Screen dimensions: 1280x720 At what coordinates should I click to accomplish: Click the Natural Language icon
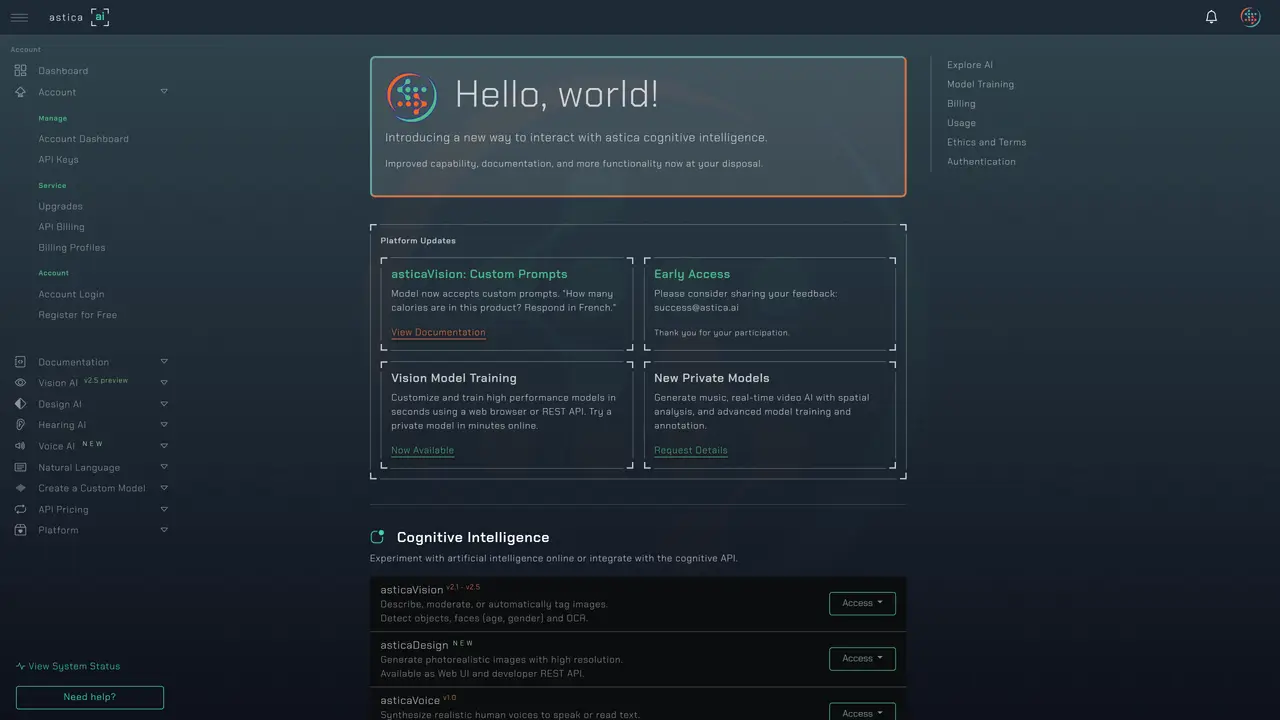click(20, 467)
